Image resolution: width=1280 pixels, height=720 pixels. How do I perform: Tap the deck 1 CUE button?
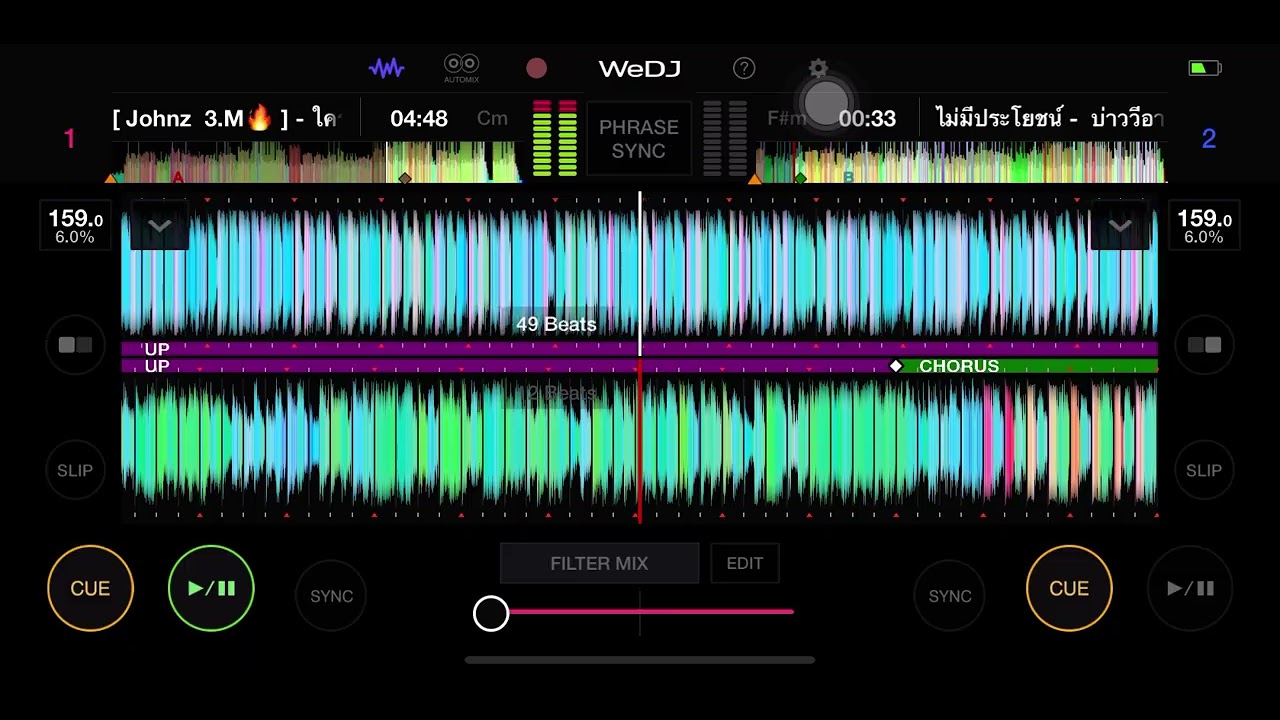click(x=90, y=588)
